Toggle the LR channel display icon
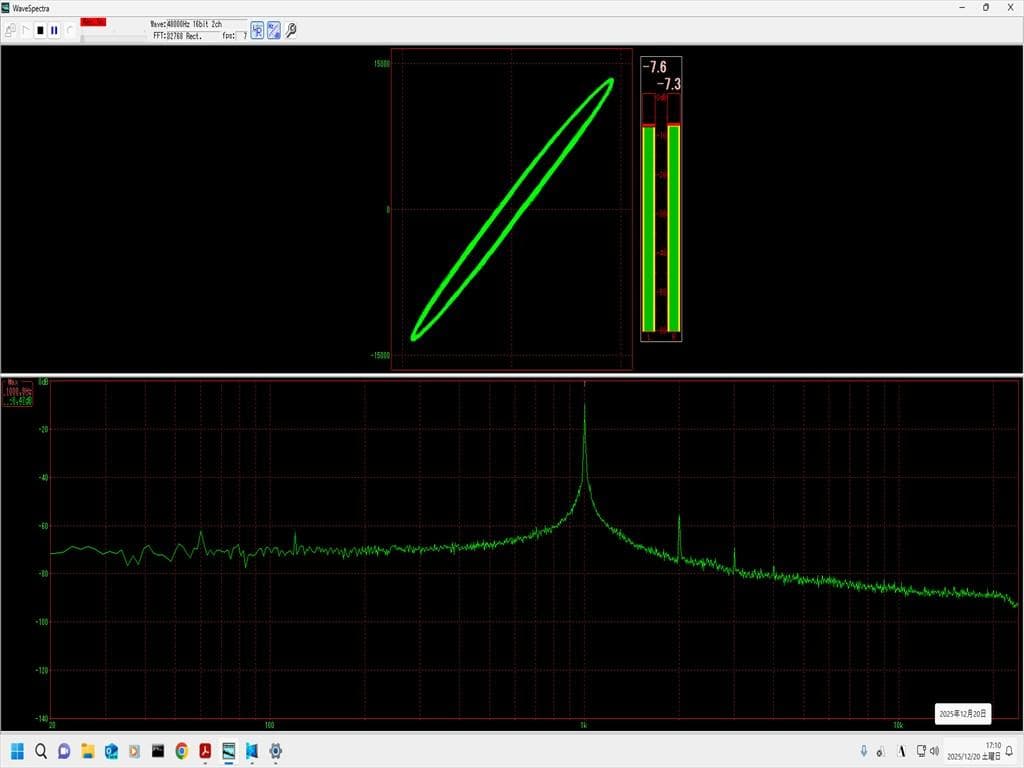Image resolution: width=1024 pixels, height=768 pixels. point(257,31)
